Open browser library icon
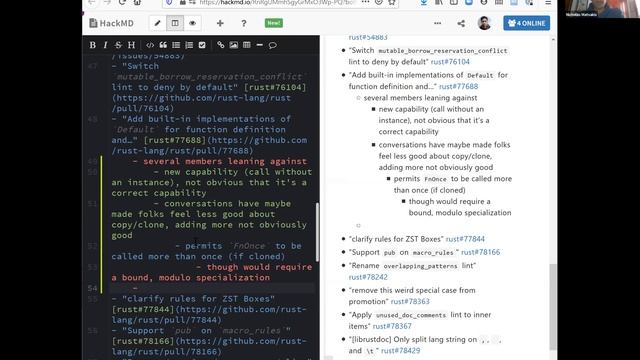 coord(439,2)
